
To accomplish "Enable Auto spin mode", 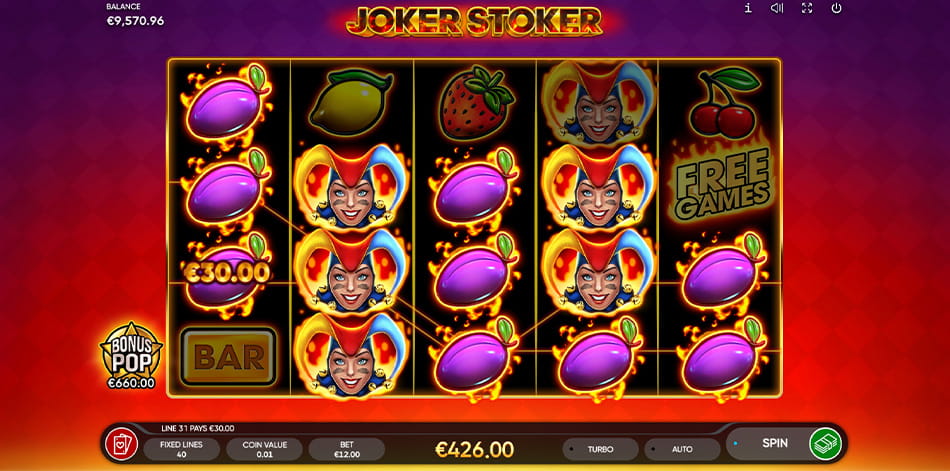I will (682, 450).
